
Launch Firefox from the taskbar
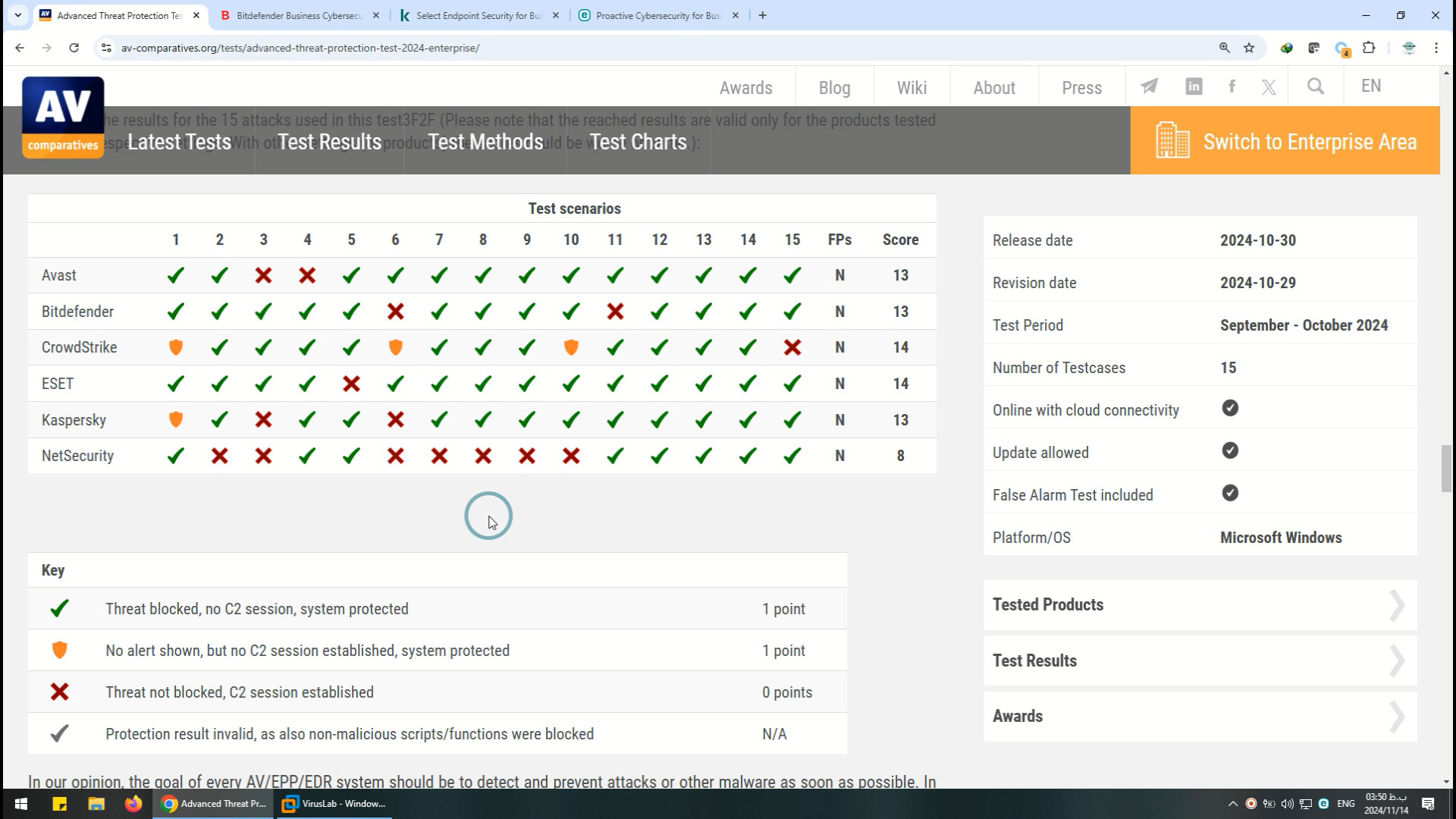(133, 804)
